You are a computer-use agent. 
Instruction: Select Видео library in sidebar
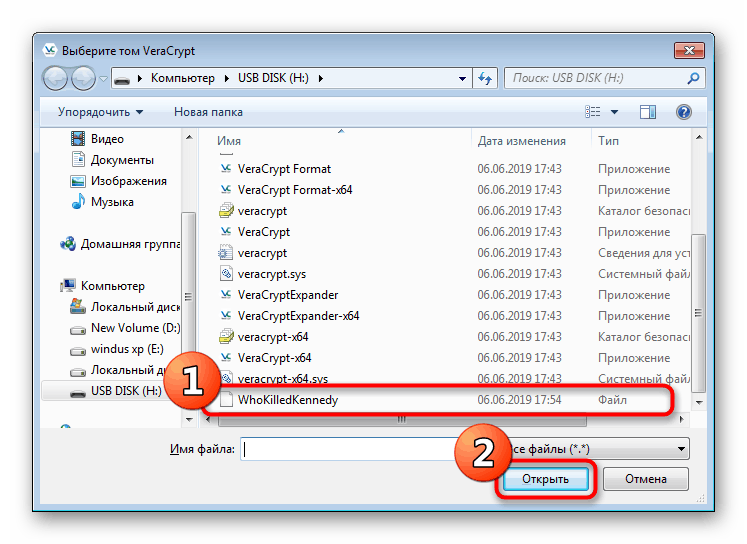tap(98, 139)
